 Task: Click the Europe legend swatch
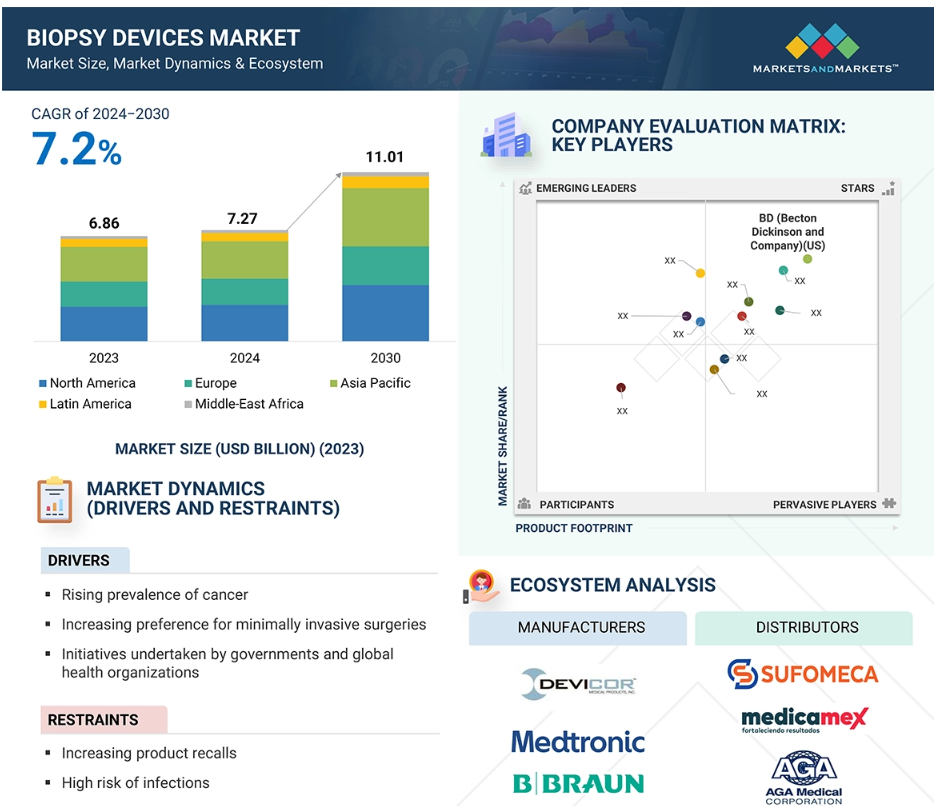coord(188,384)
